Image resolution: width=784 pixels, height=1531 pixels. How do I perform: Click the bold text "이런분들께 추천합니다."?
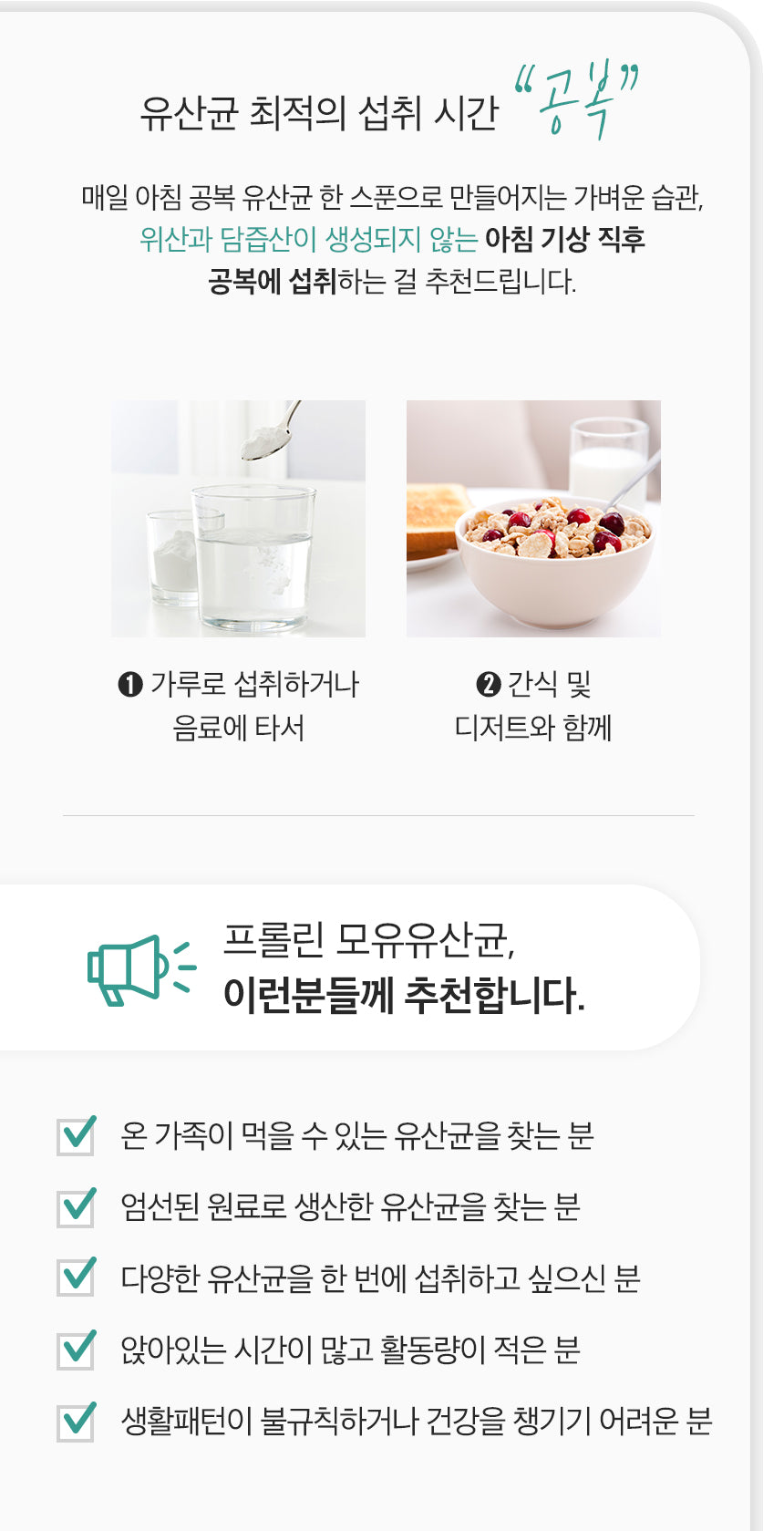point(404,995)
